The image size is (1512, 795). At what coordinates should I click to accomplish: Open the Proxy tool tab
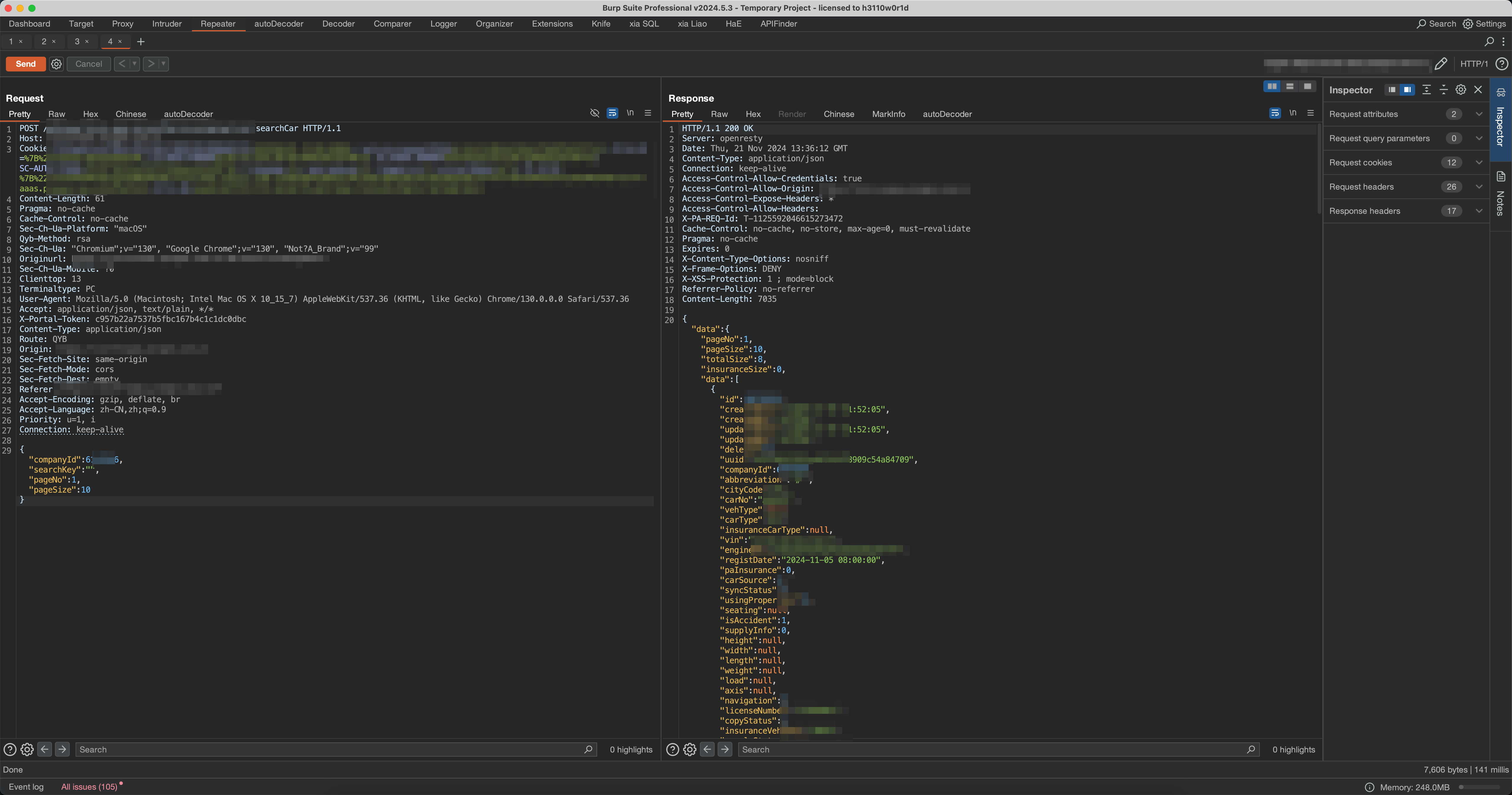(x=123, y=24)
